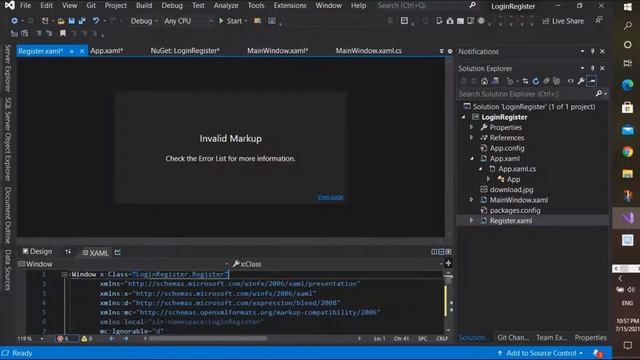Image resolution: width=640 pixels, height=360 pixels.
Task: Collapse the Window tag code fold
Action: (x=64, y=275)
